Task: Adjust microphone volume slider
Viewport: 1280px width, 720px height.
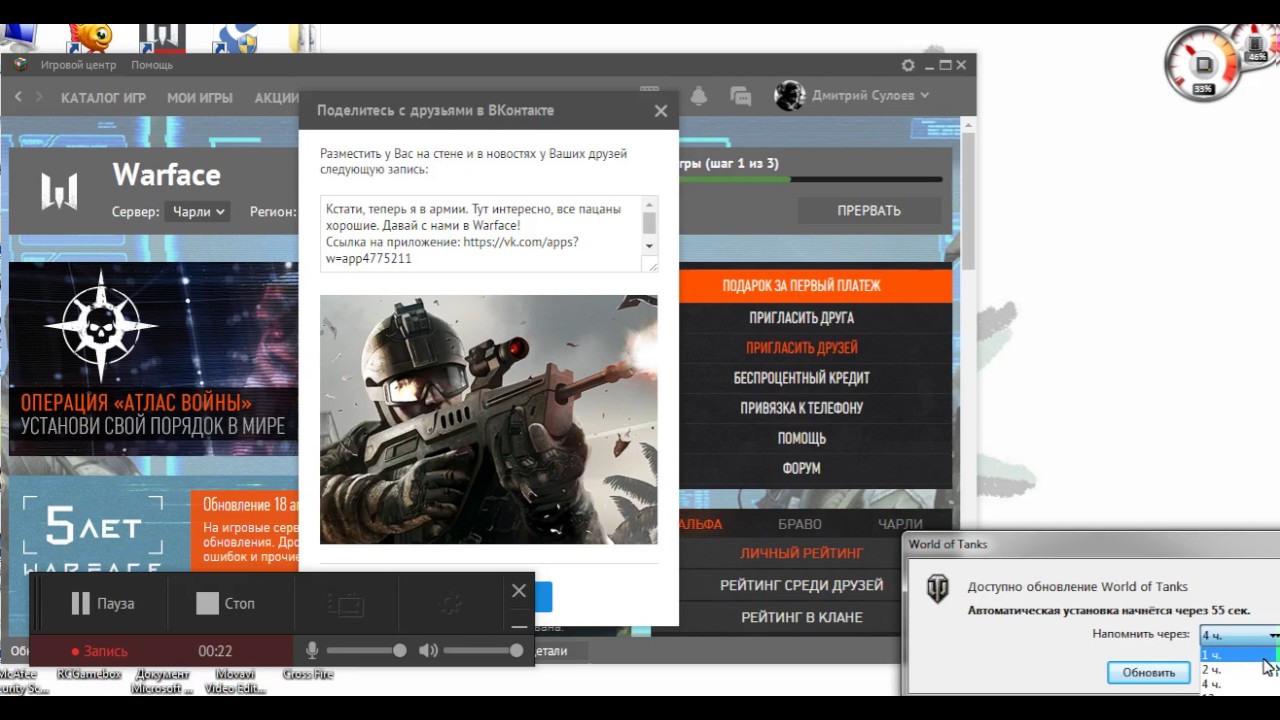Action: point(366,651)
